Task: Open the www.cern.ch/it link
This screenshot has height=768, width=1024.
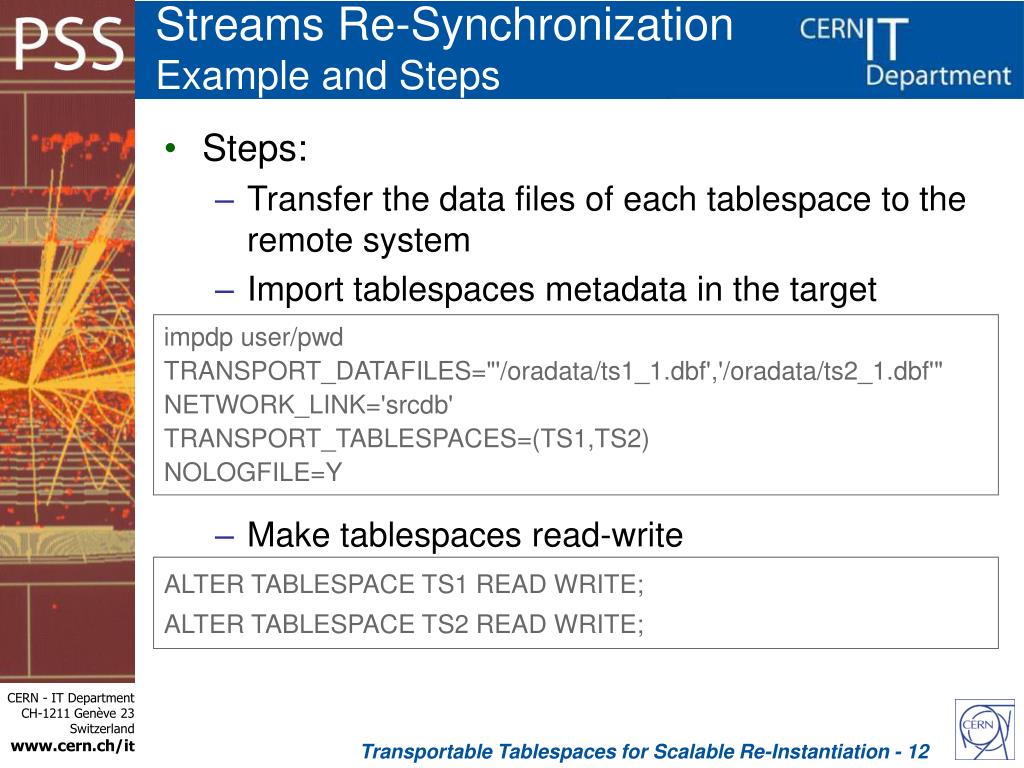Action: click(x=72, y=746)
